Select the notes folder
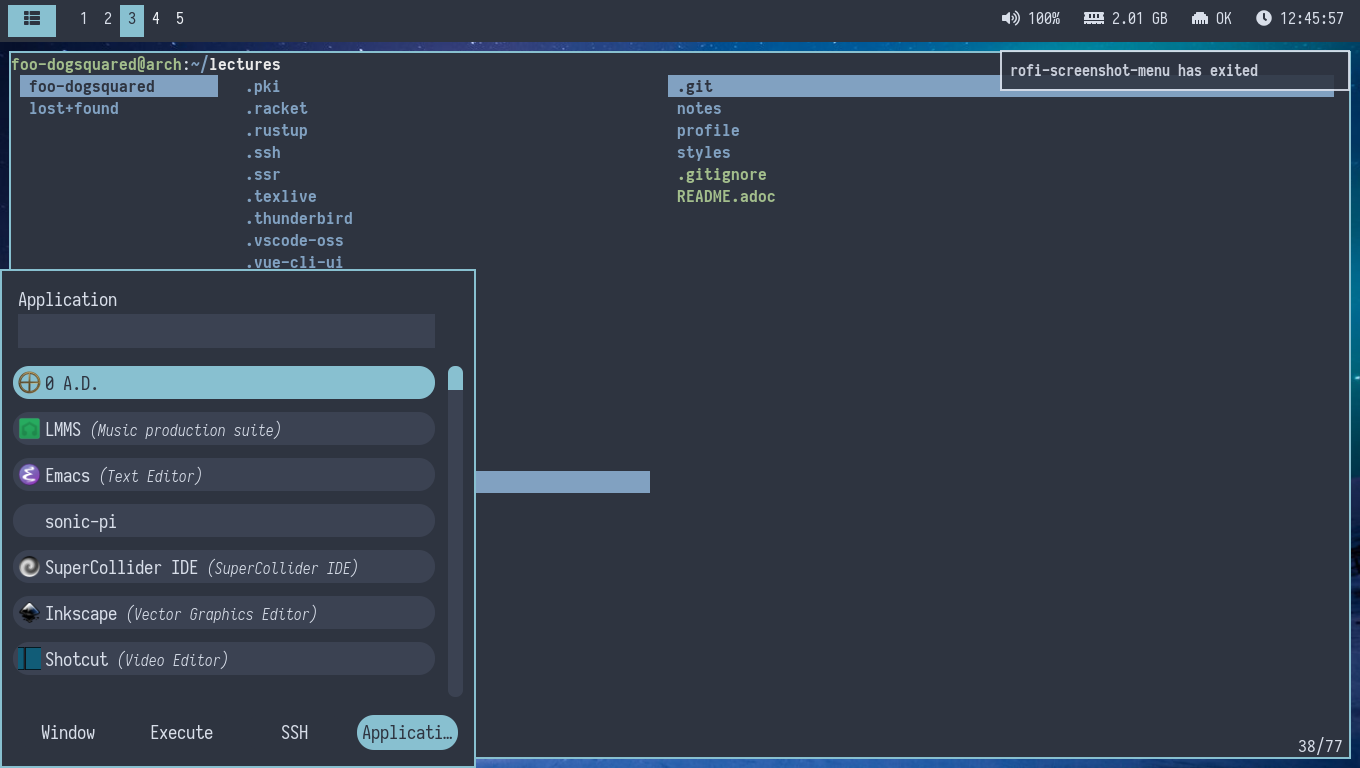 [699, 108]
